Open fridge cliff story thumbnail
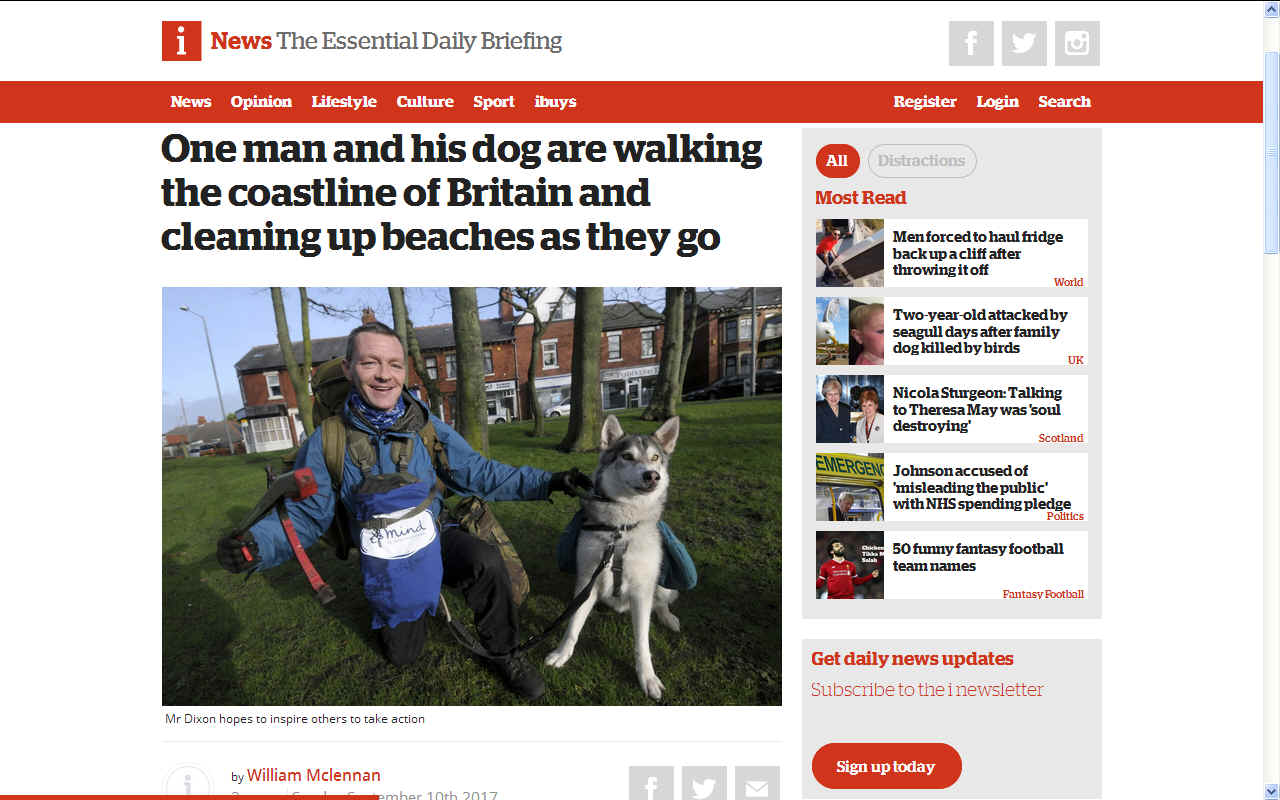This screenshot has width=1280, height=800. point(850,253)
